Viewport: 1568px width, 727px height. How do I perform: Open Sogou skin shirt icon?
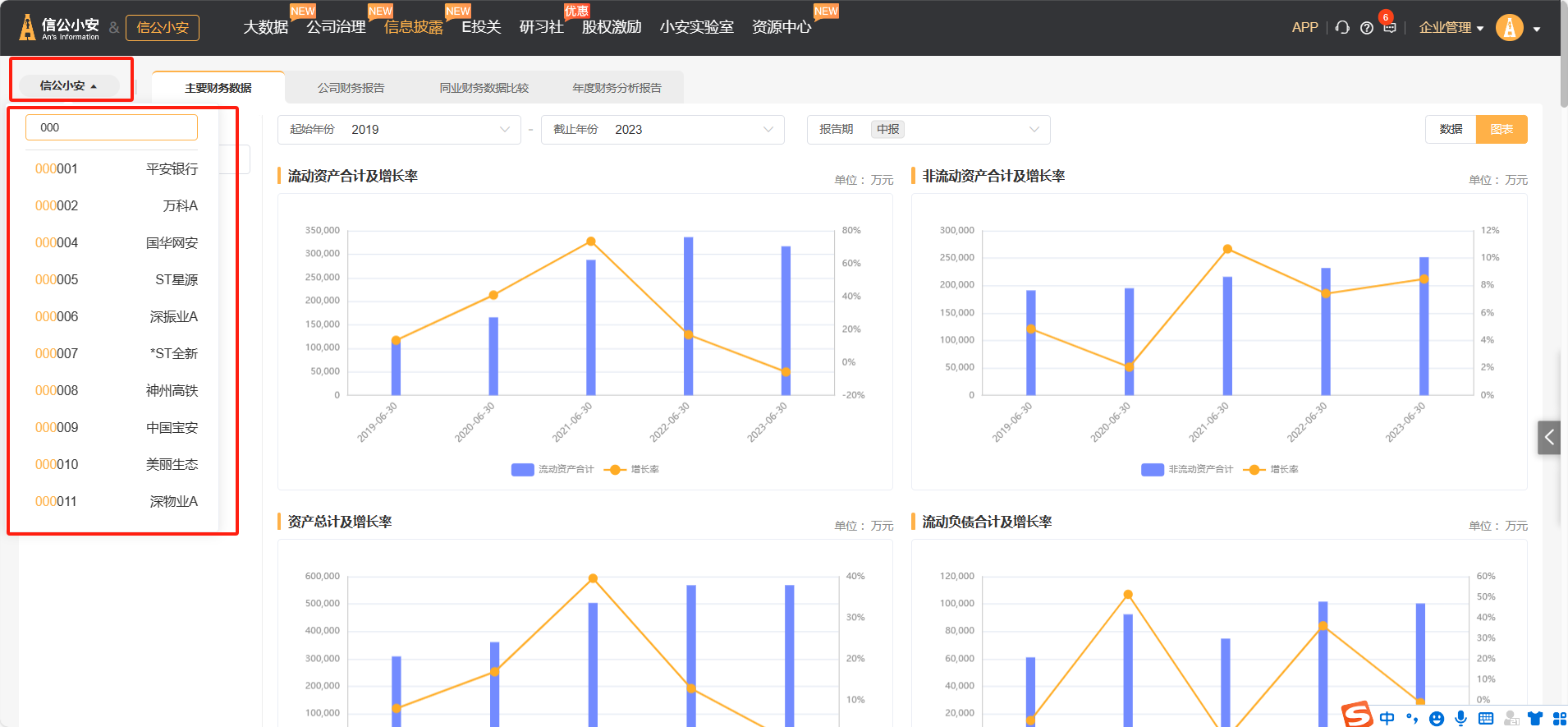(1535, 718)
